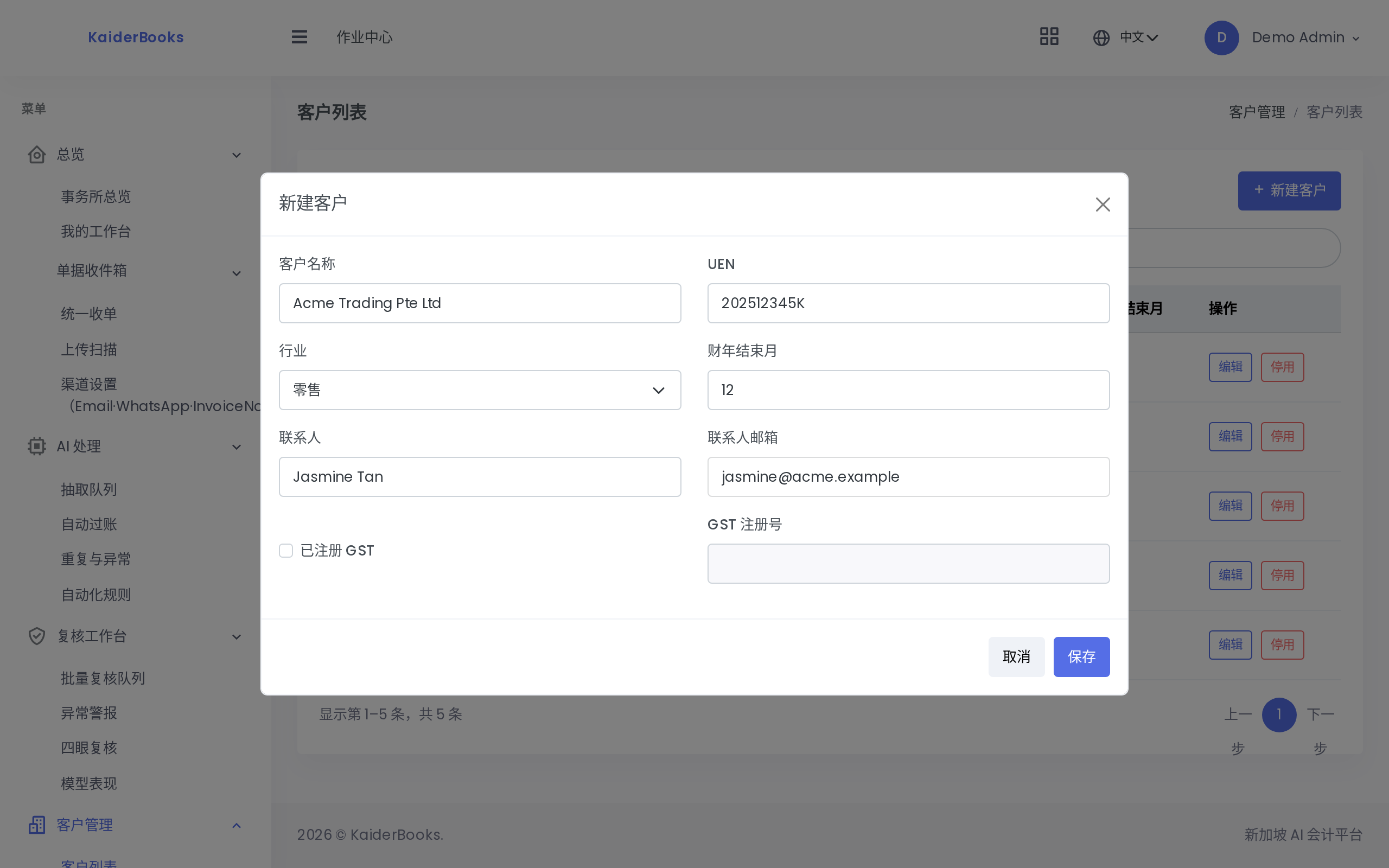The width and height of the screenshot is (1389, 868).
Task: Open 事务所总览 in the sidebar
Action: click(96, 196)
